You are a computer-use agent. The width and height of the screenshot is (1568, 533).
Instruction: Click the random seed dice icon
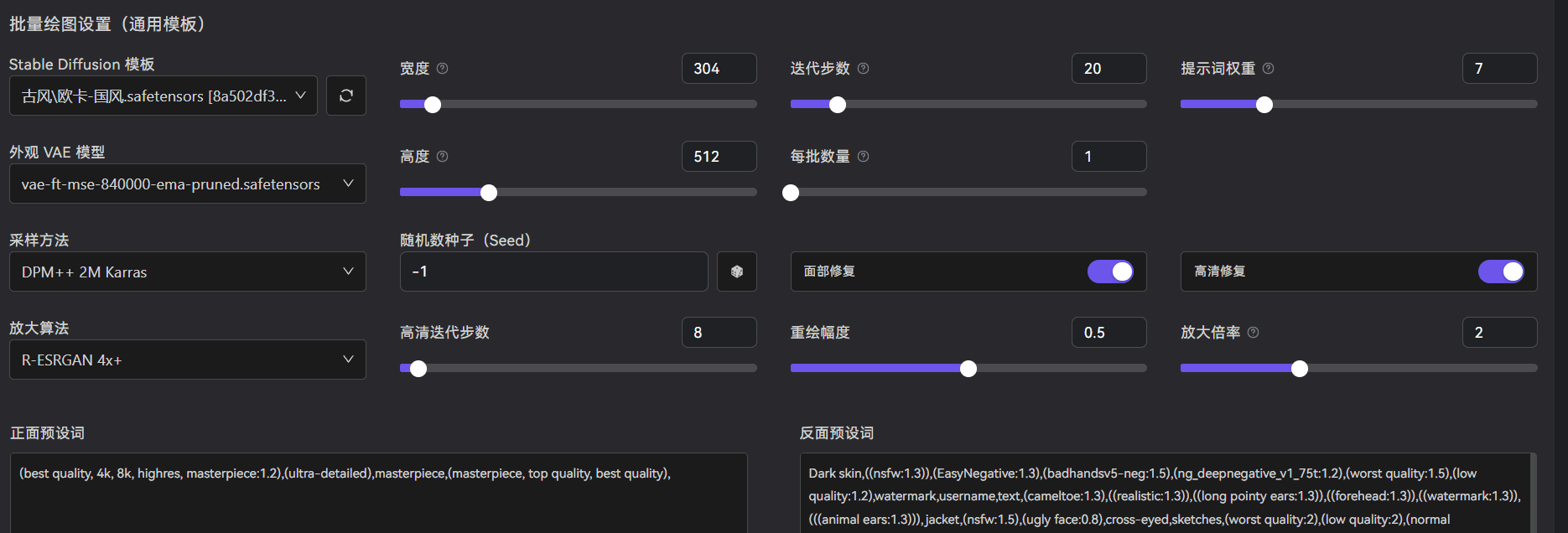pyautogui.click(x=737, y=272)
